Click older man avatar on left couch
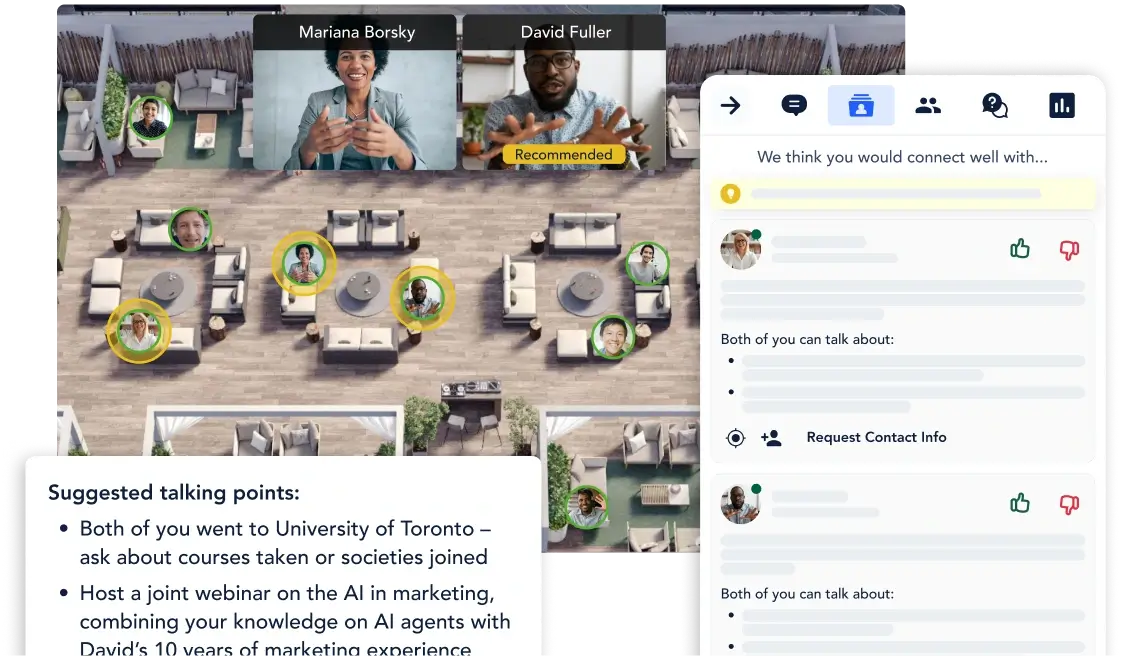1125x656 pixels. [x=190, y=229]
